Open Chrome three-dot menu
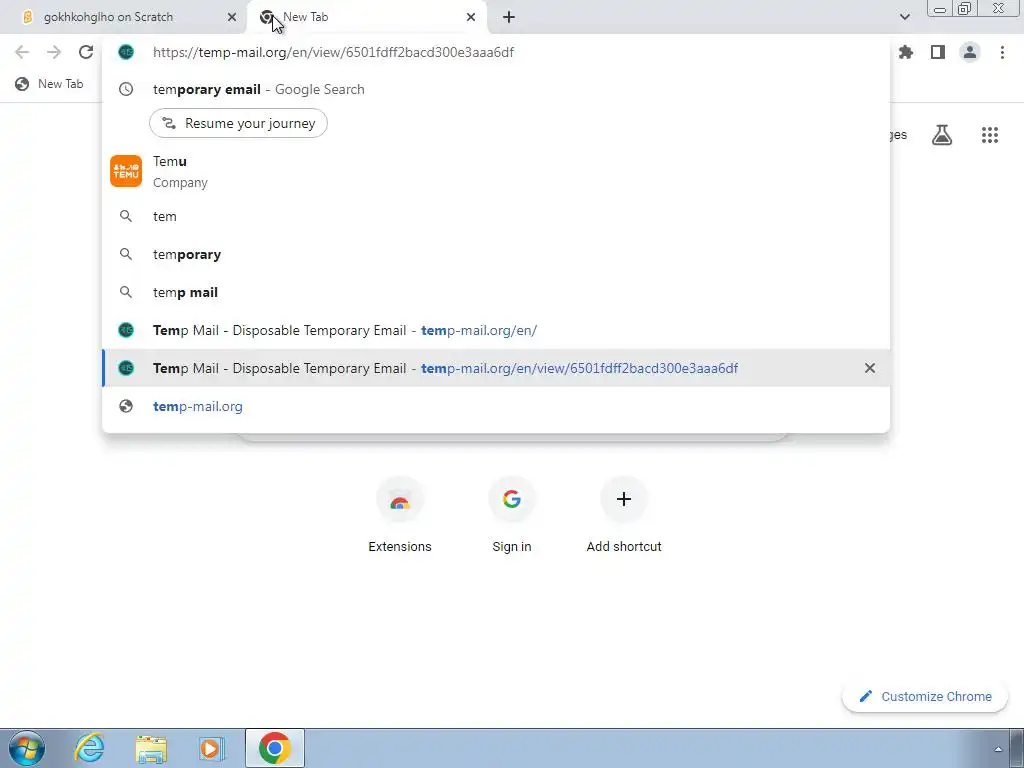Screen dimensions: 1024x768 (1002, 52)
